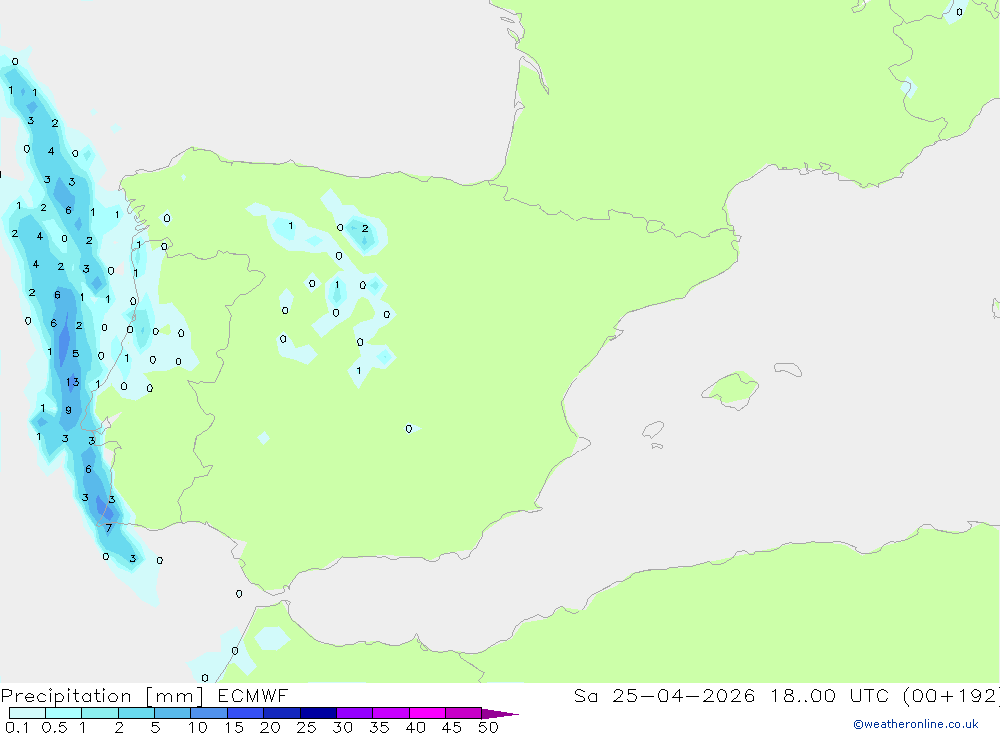Image resolution: width=1000 pixels, height=733 pixels.
Task: Click the 25–30 mm navy legend box
Action: tap(318, 713)
